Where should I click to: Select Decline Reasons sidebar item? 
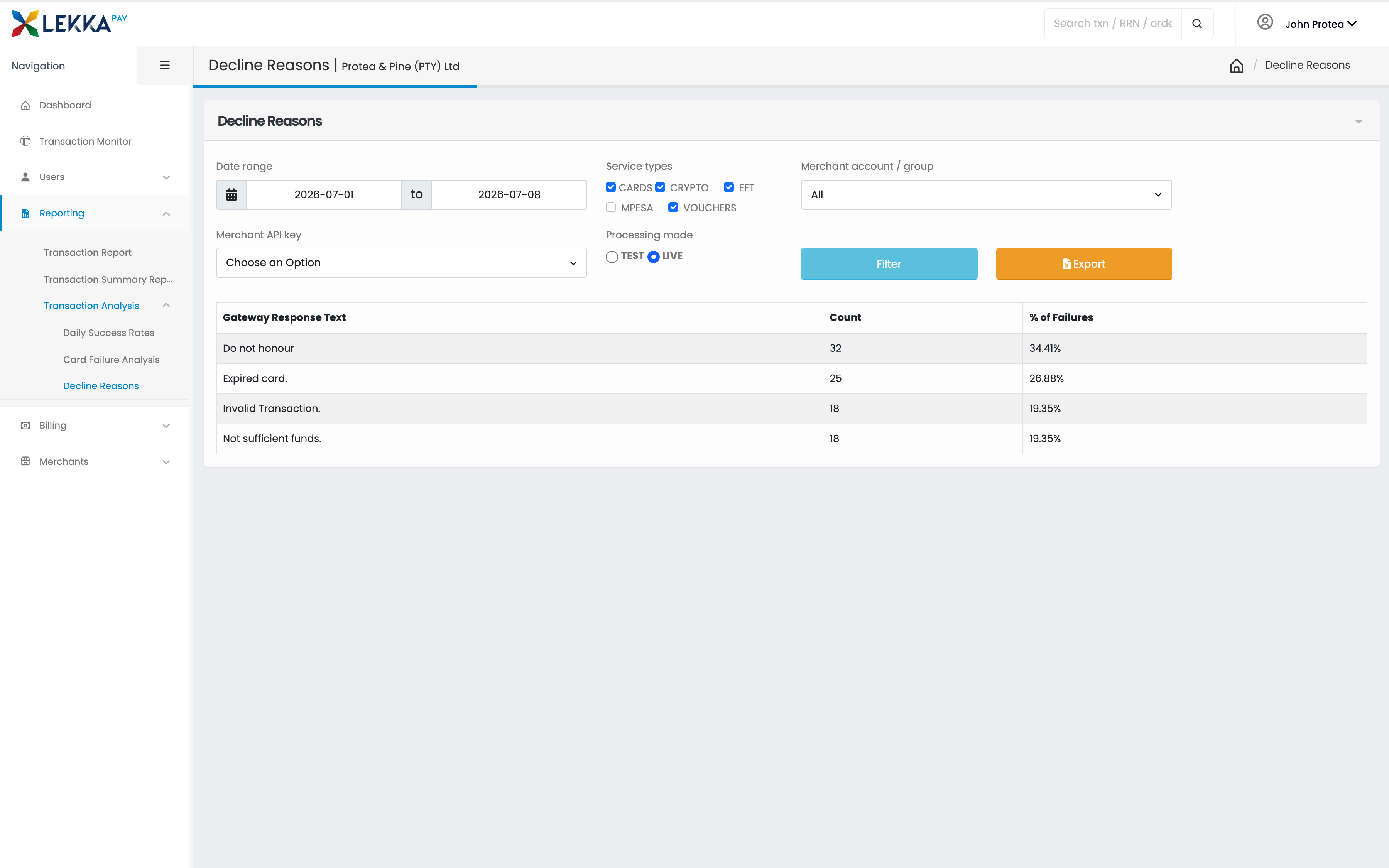tap(101, 386)
